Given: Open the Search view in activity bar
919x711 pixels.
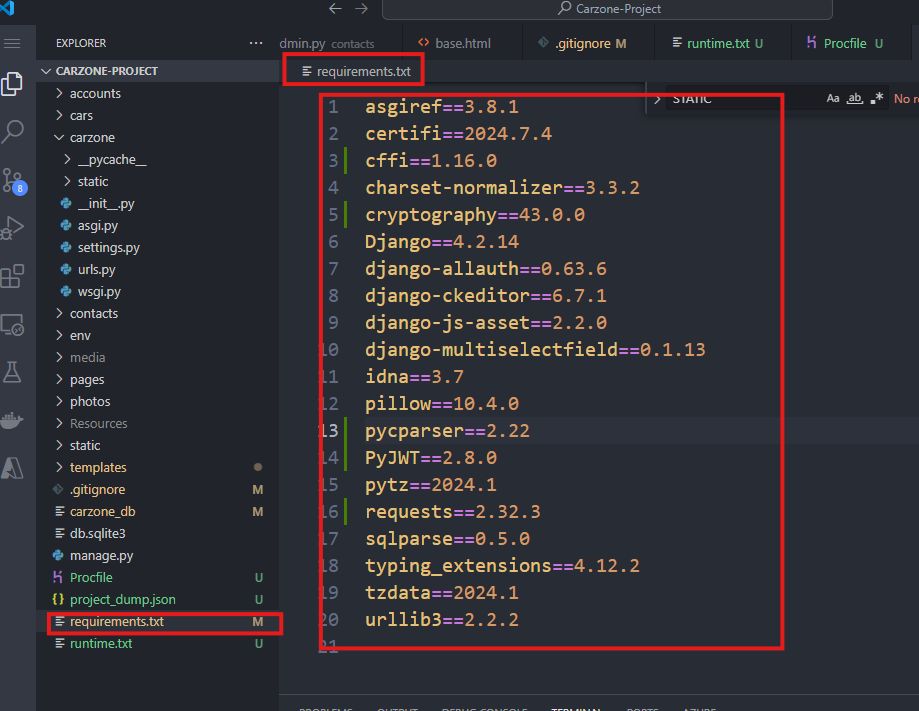Looking at the screenshot, I should coord(12,132).
